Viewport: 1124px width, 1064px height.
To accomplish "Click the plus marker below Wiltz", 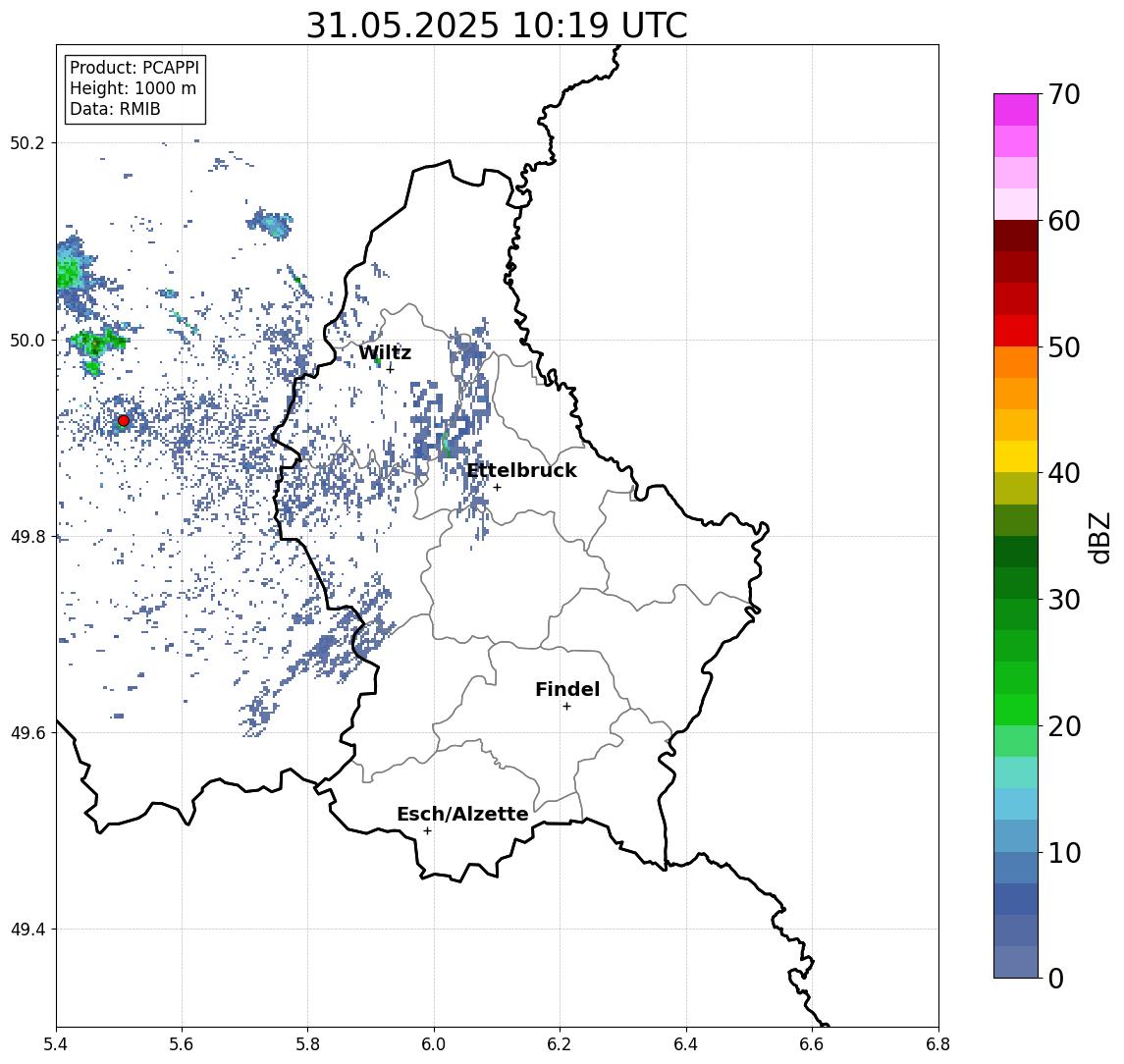I will click(390, 369).
